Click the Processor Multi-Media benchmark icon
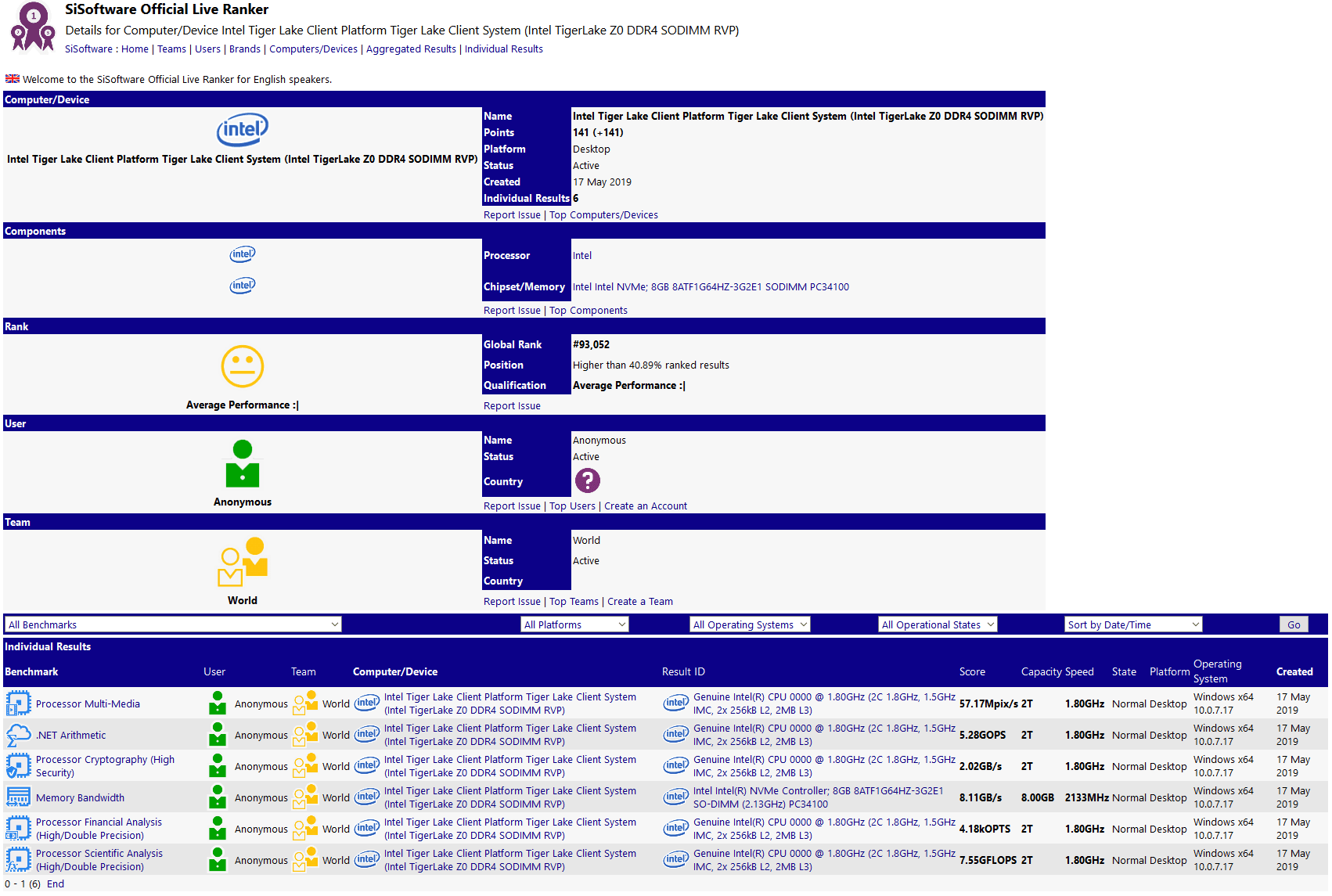The image size is (1332, 896). click(18, 703)
